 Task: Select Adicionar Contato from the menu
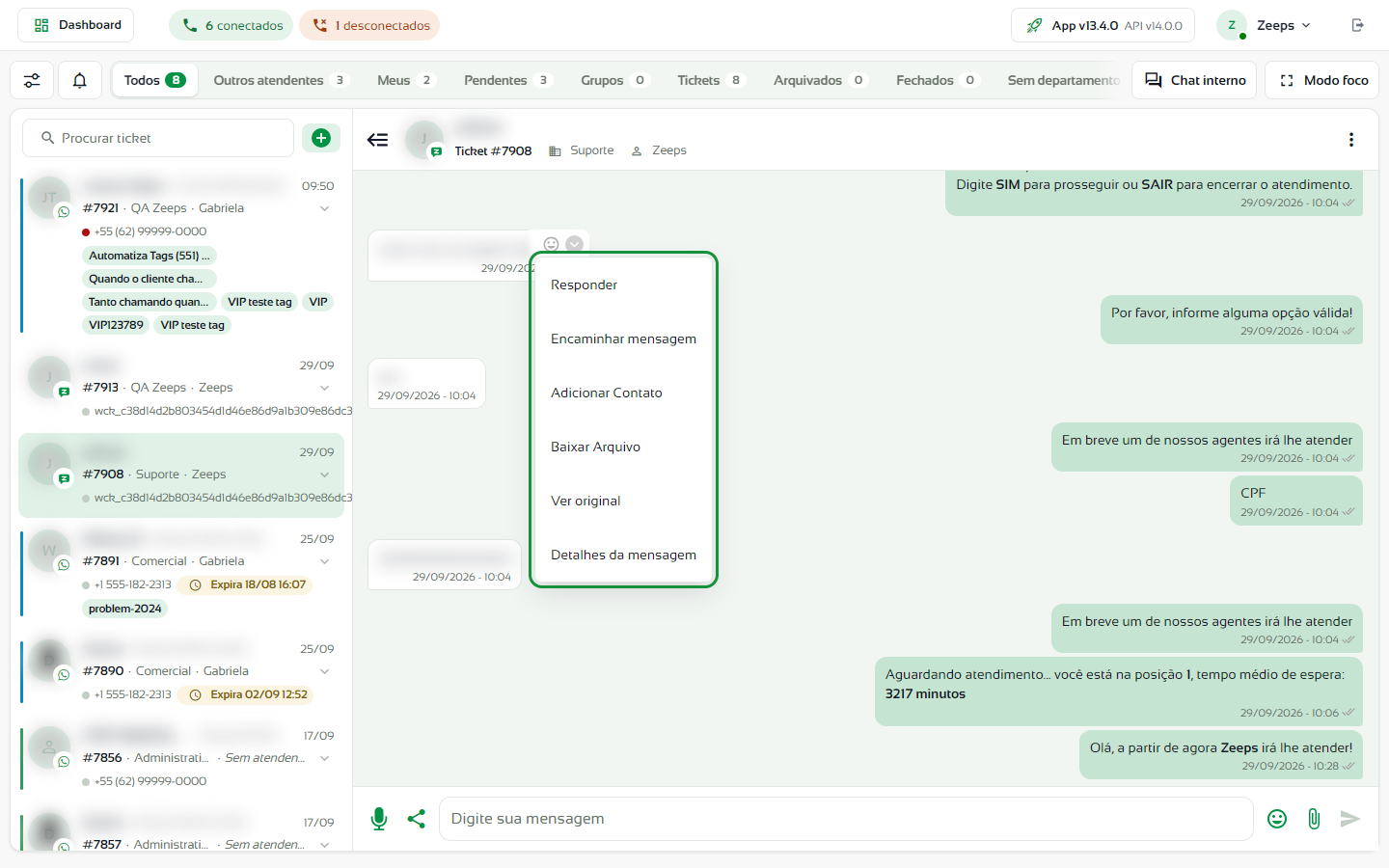623,393
